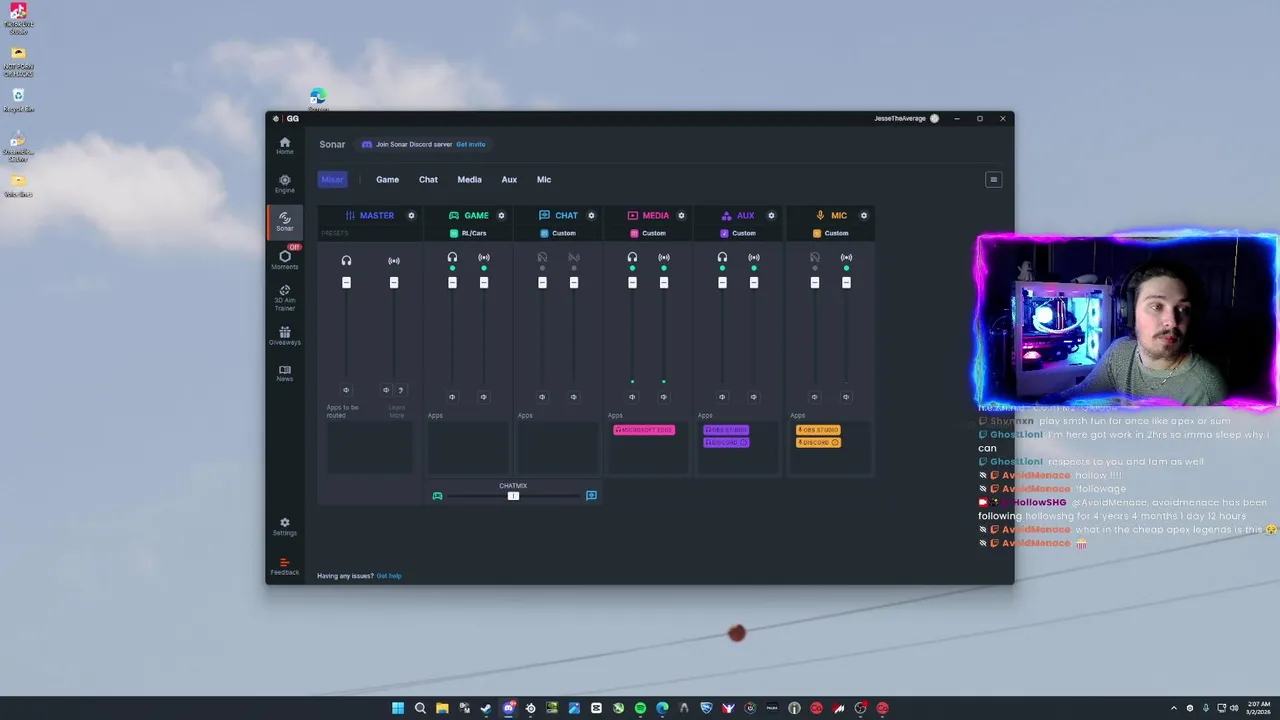Viewport: 1280px width, 720px height.
Task: Open the CHAT Custom preset dropdown
Action: click(558, 233)
